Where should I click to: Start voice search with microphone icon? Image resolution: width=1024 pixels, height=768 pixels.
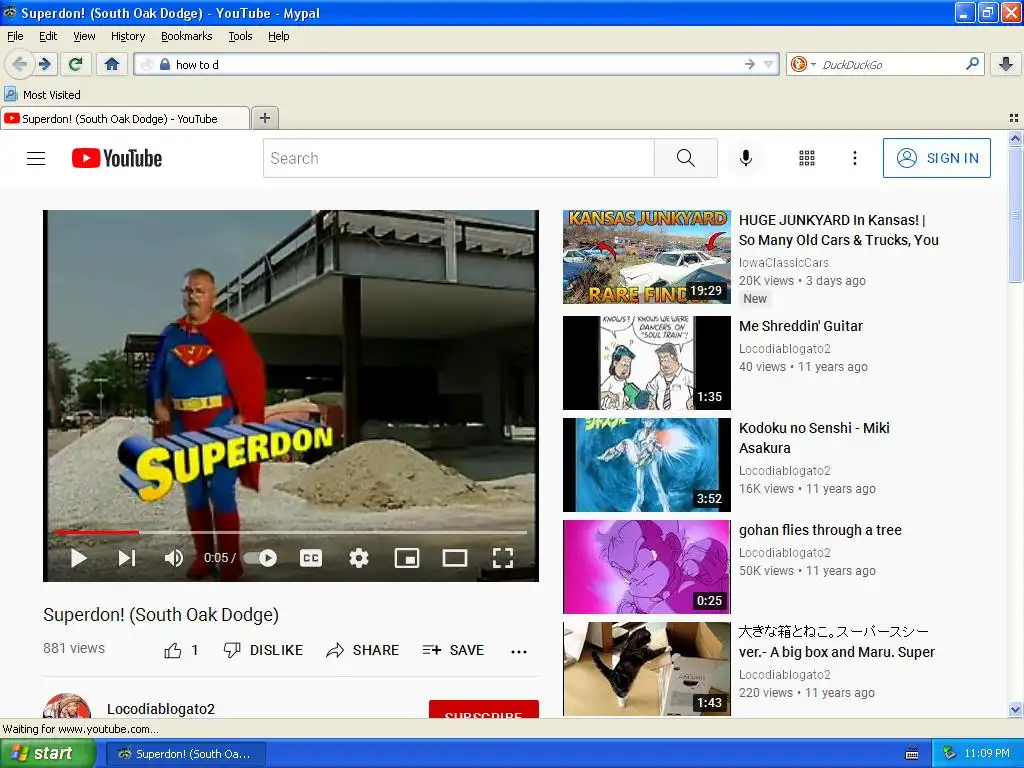746,158
